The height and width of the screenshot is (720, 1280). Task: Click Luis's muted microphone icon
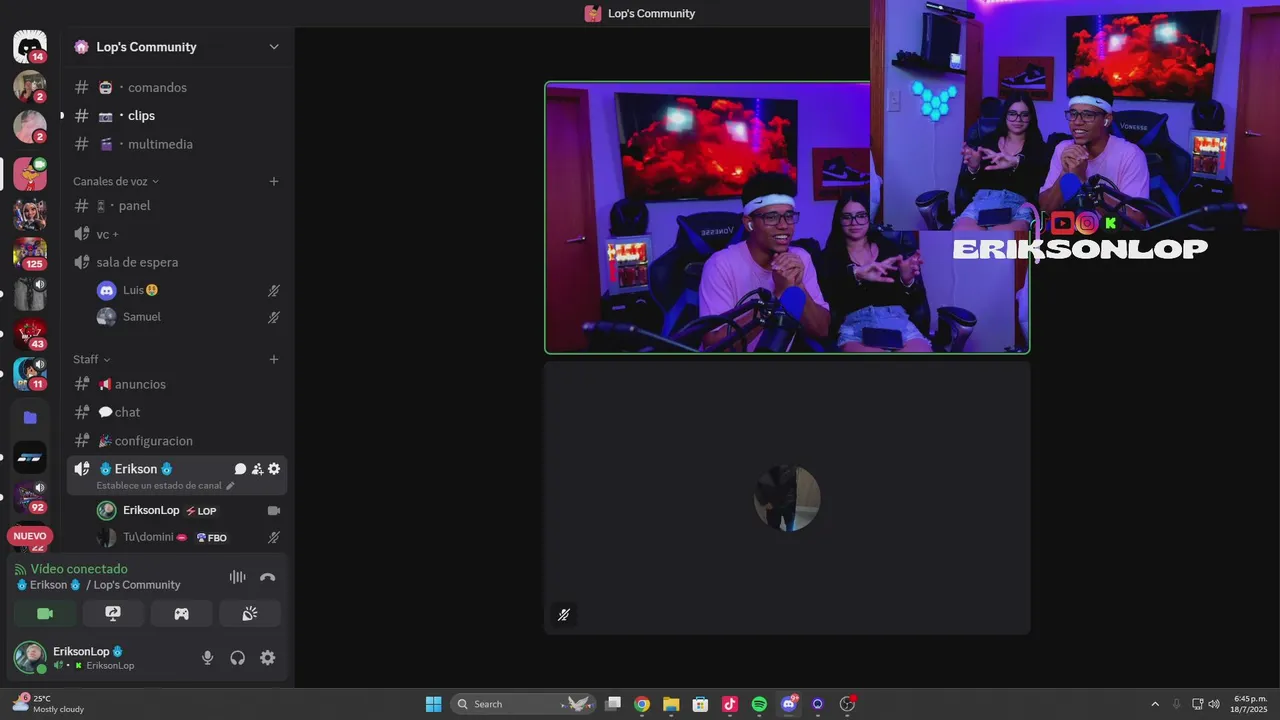tap(274, 290)
